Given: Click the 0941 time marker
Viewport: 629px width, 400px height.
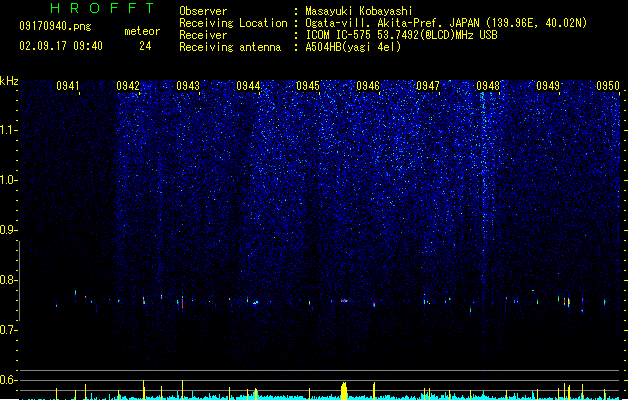Looking at the screenshot, I should 68,86.
